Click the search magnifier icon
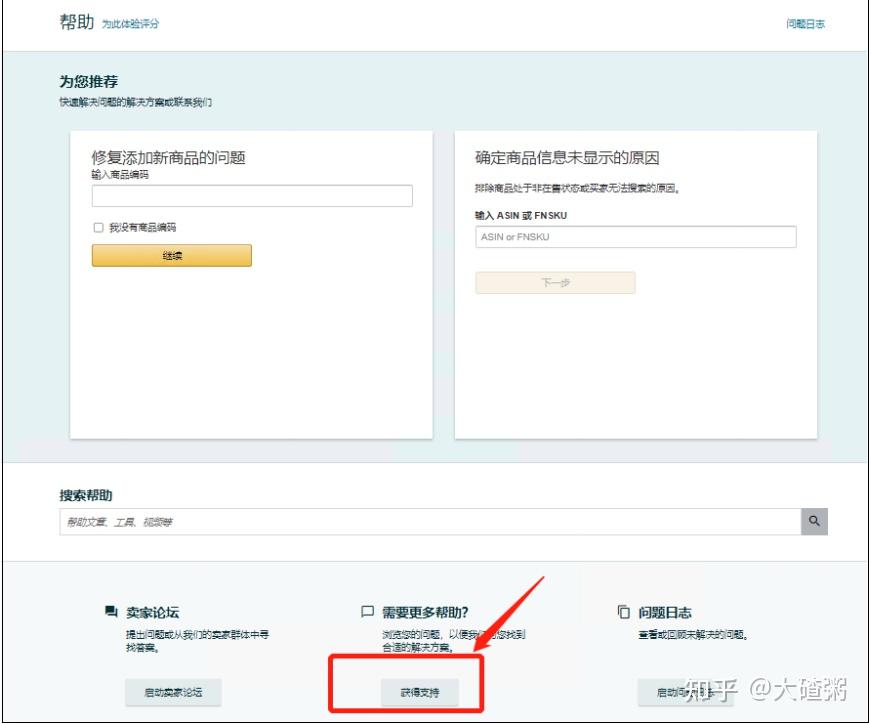The width and height of the screenshot is (869, 724). coord(814,521)
